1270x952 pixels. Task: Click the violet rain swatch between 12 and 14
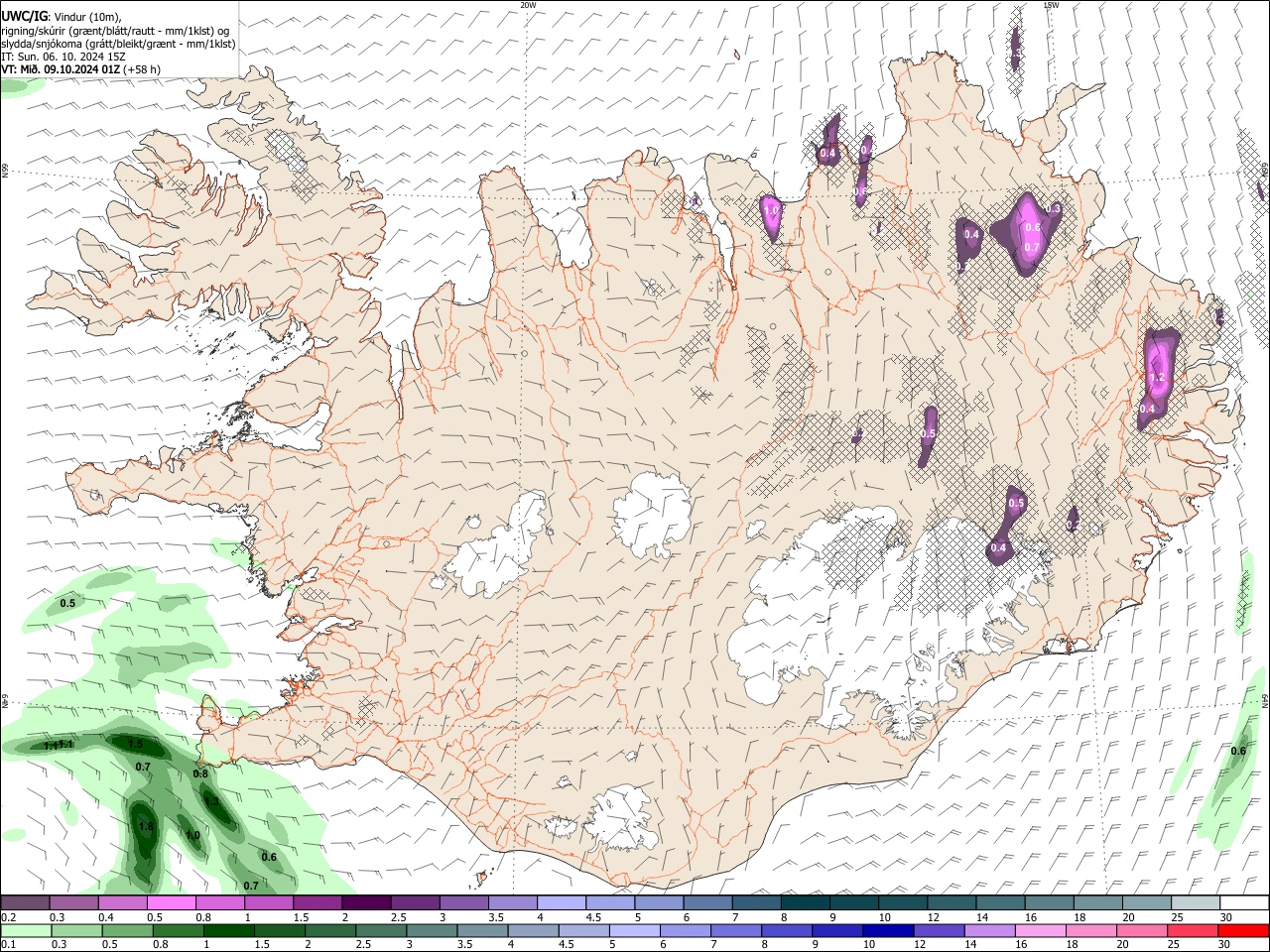(x=940, y=930)
